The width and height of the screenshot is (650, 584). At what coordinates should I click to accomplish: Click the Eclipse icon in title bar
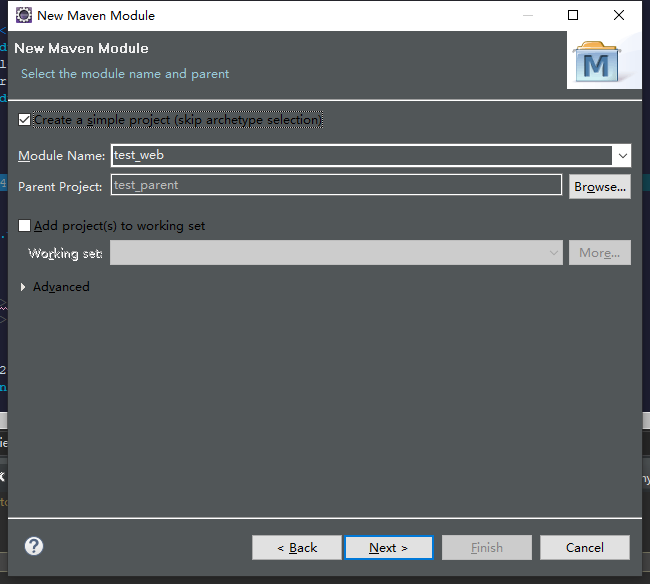coord(24,15)
